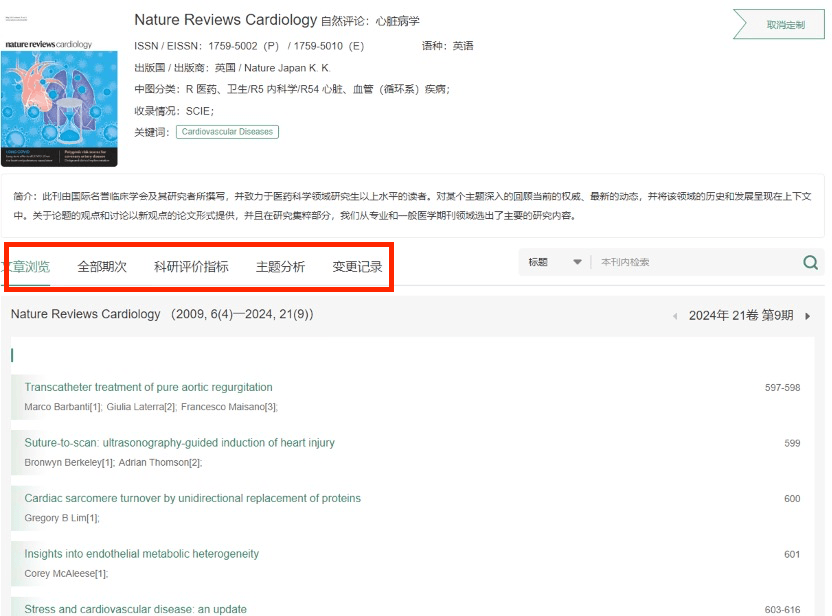Go to the previous issue arrow
The height and width of the screenshot is (616, 832).
coord(675,316)
